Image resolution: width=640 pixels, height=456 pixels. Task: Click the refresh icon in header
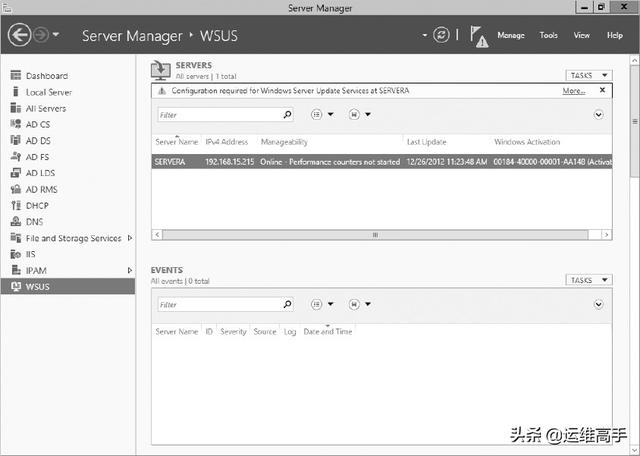441,35
